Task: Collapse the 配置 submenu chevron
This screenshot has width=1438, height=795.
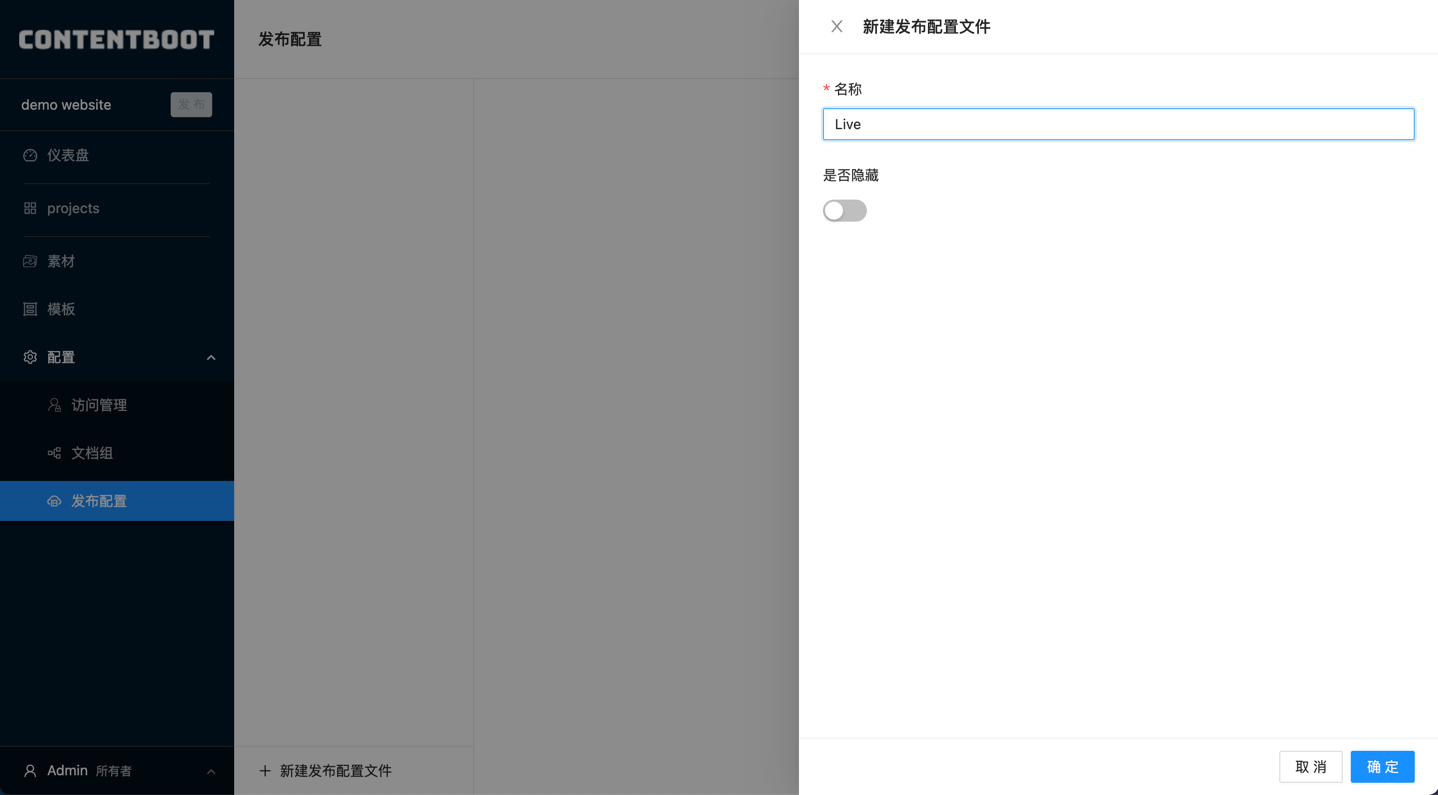Action: pos(211,358)
